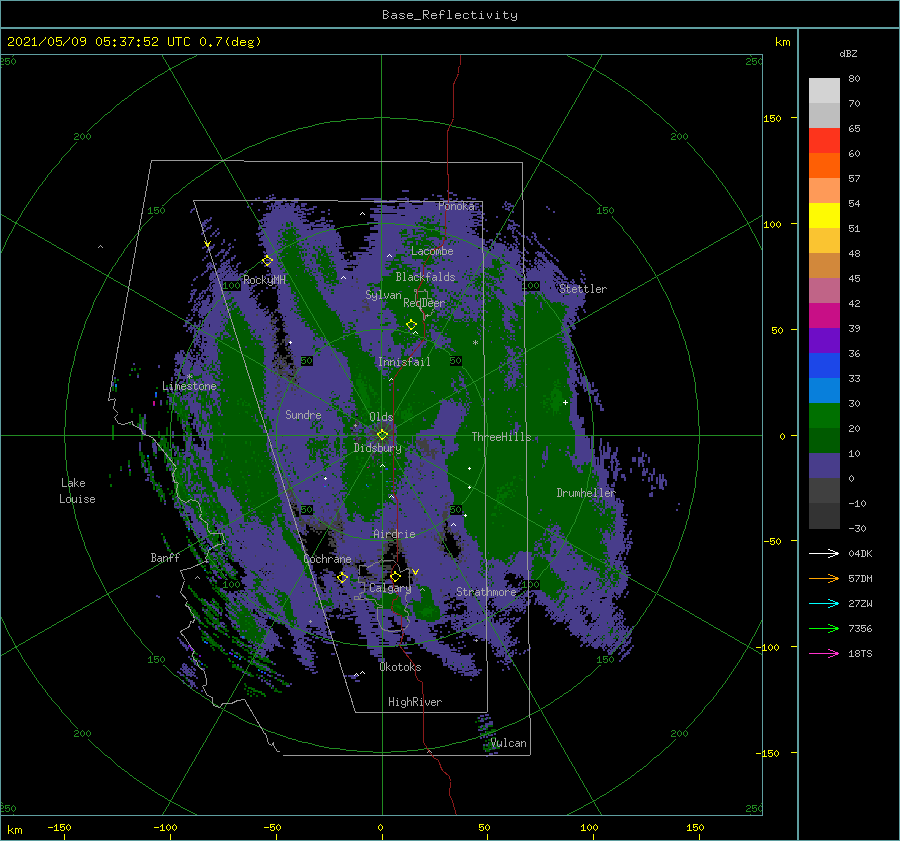Image resolution: width=900 pixels, height=841 pixels.
Task: Click the Cochrane label
Action: (x=327, y=559)
